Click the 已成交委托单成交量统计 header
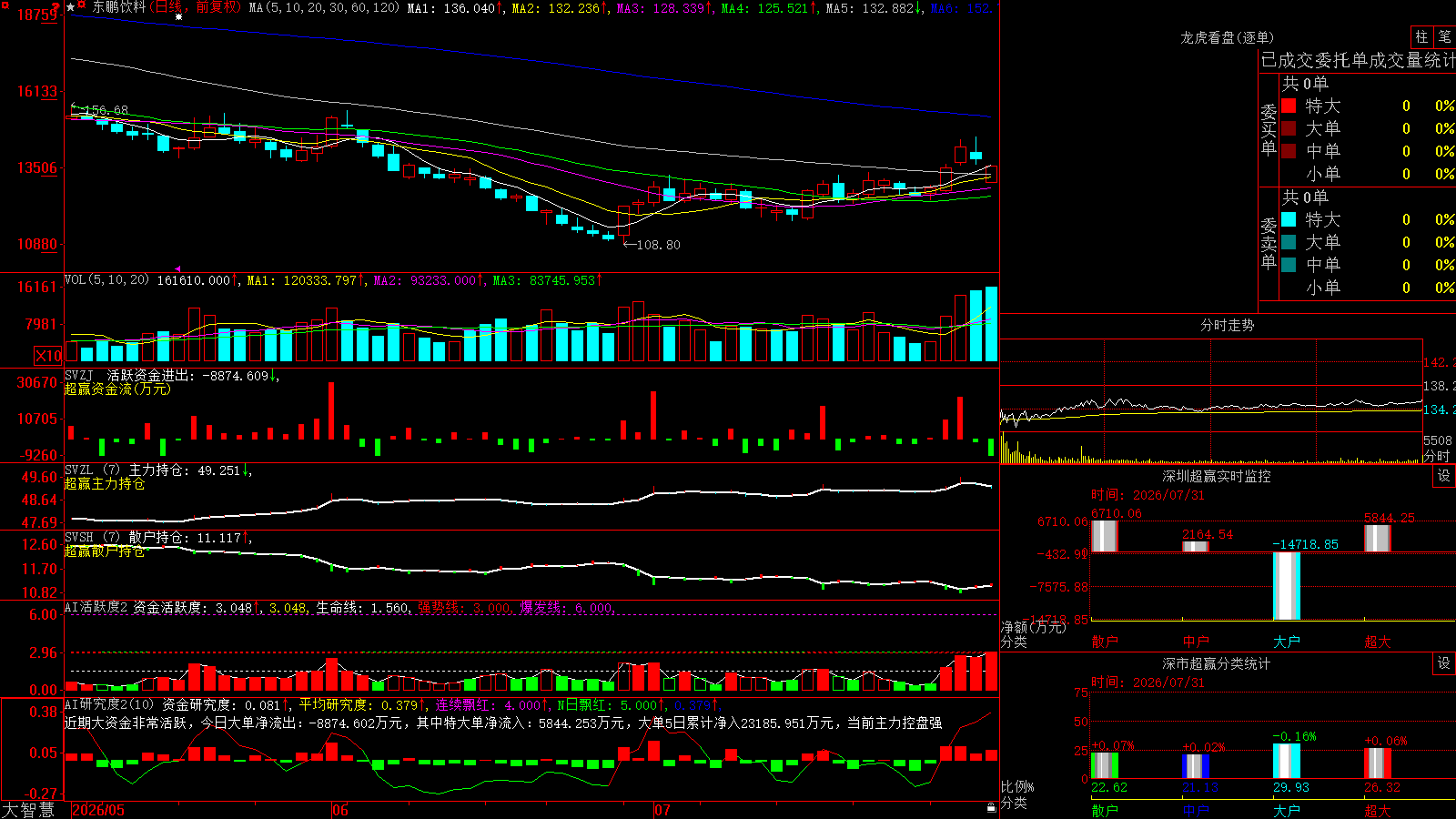 1358,60
